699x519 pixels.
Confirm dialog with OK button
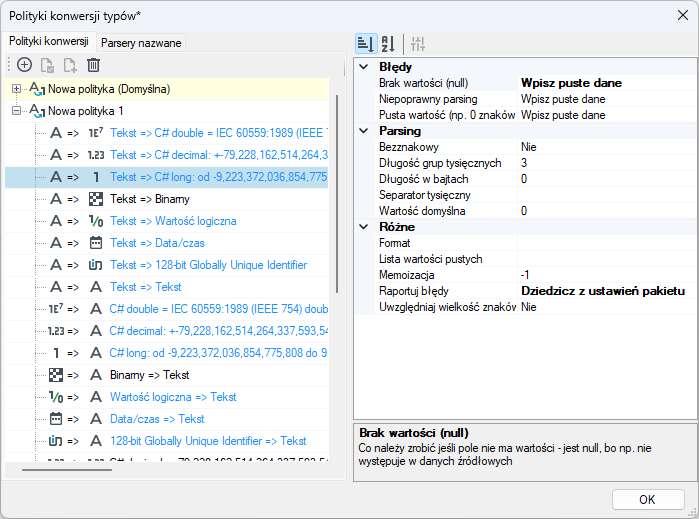tap(648, 499)
